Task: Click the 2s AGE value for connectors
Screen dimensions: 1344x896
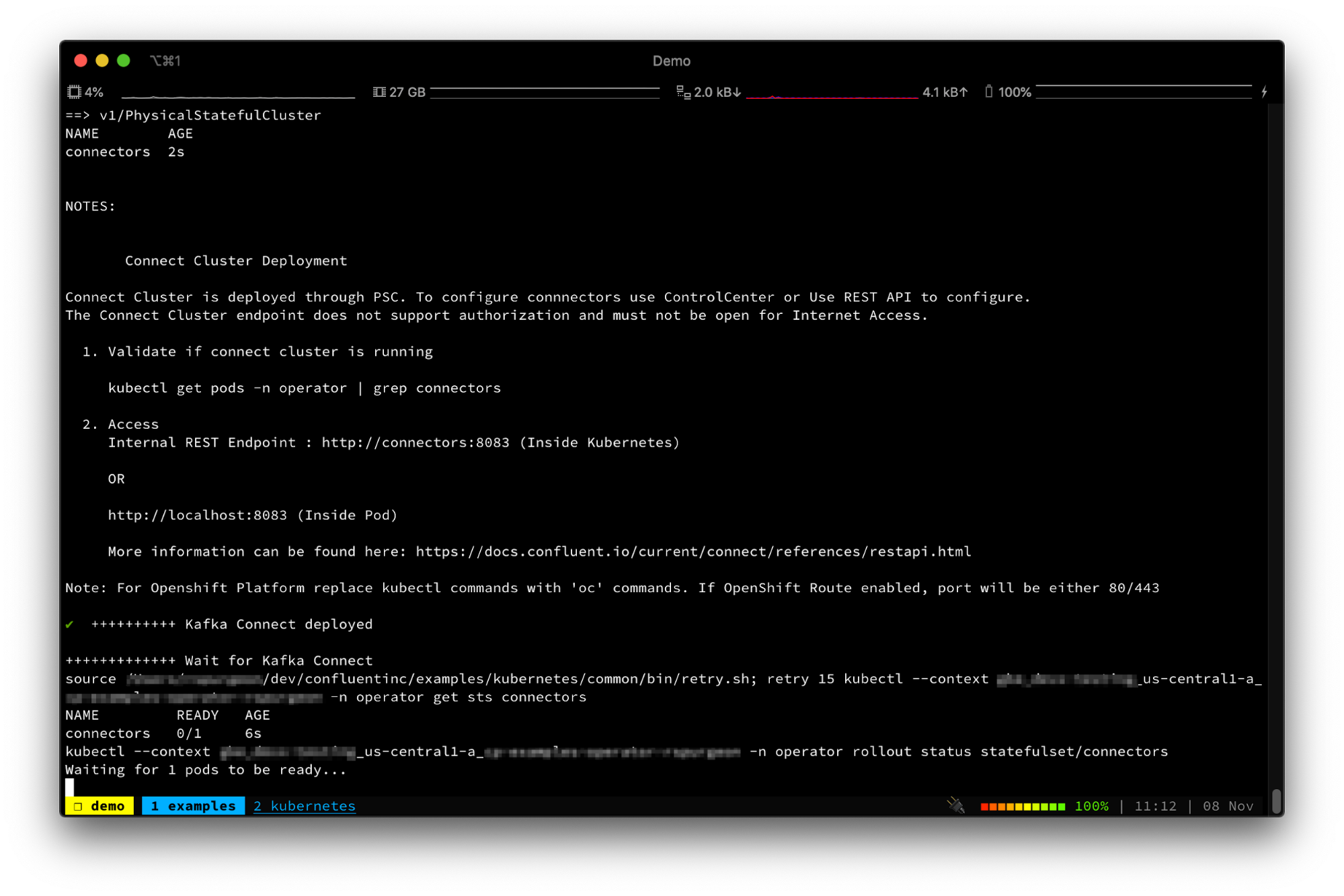Action: pos(176,152)
